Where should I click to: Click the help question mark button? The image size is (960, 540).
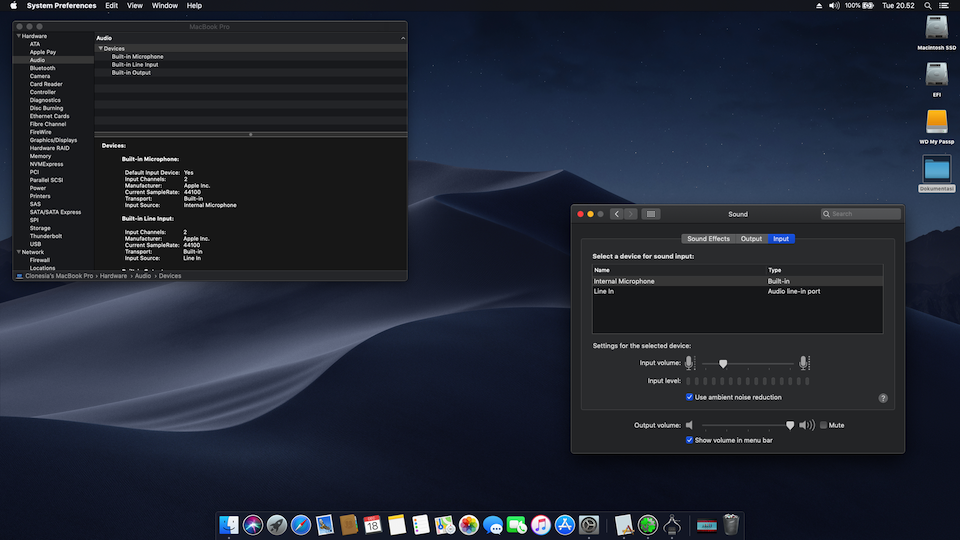(883, 398)
